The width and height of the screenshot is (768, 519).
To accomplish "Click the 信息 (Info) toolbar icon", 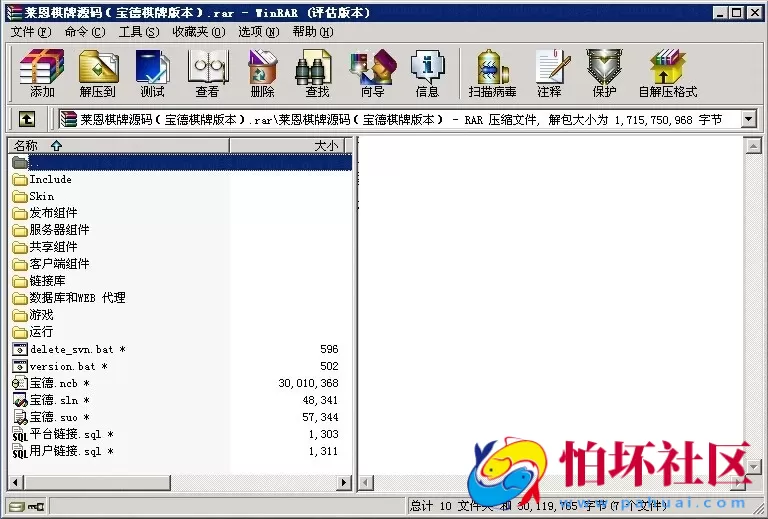I will pyautogui.click(x=427, y=73).
